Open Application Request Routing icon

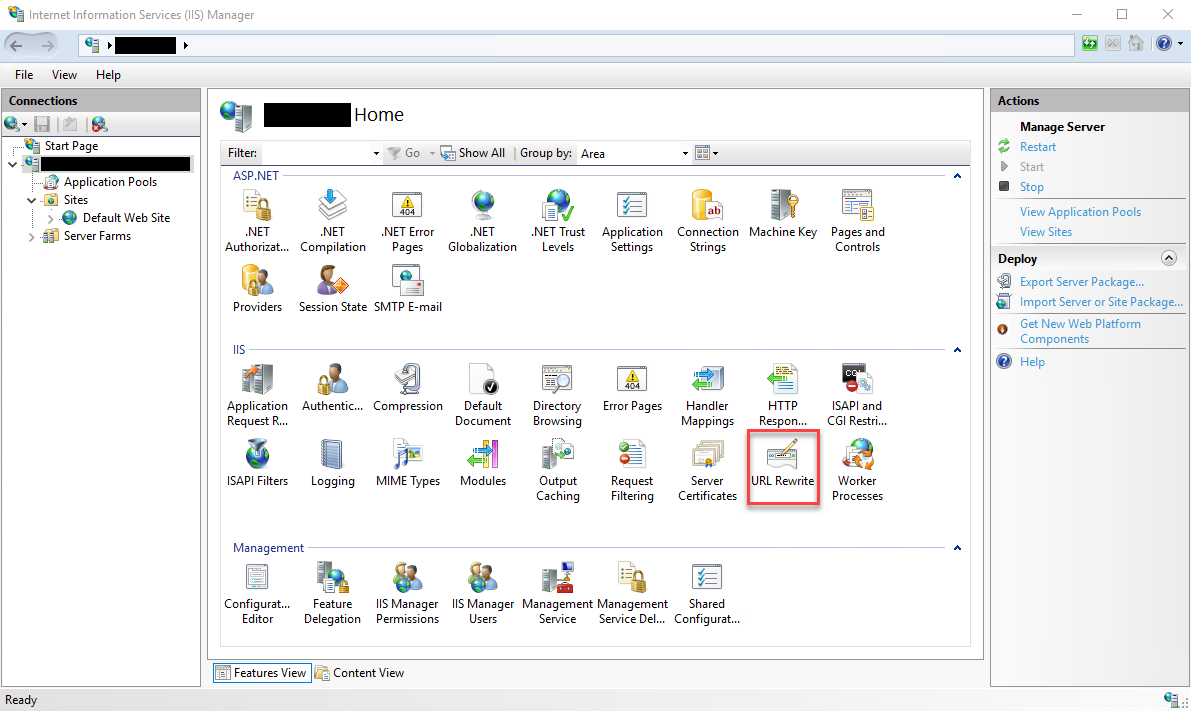257,395
